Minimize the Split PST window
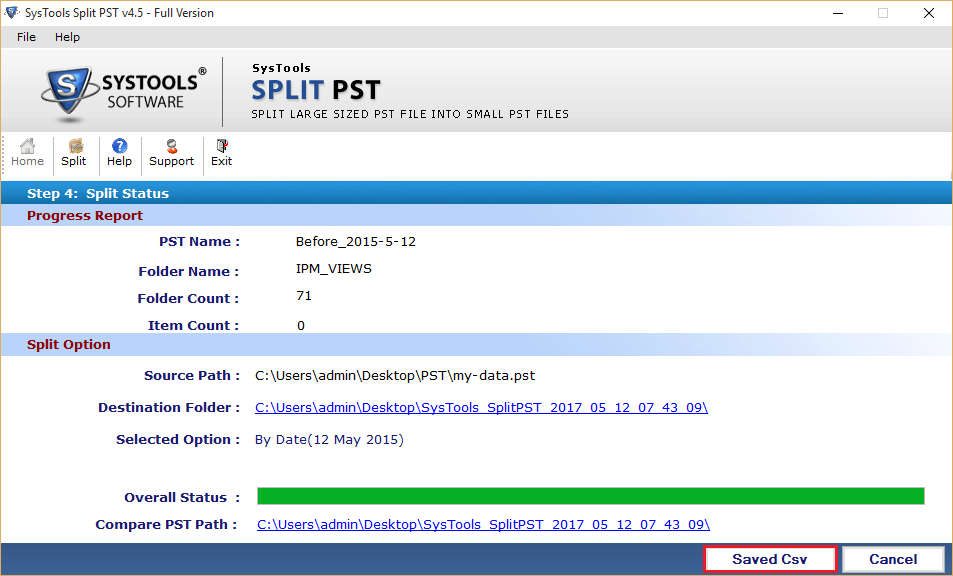Screen dimensions: 953x576 pos(838,13)
